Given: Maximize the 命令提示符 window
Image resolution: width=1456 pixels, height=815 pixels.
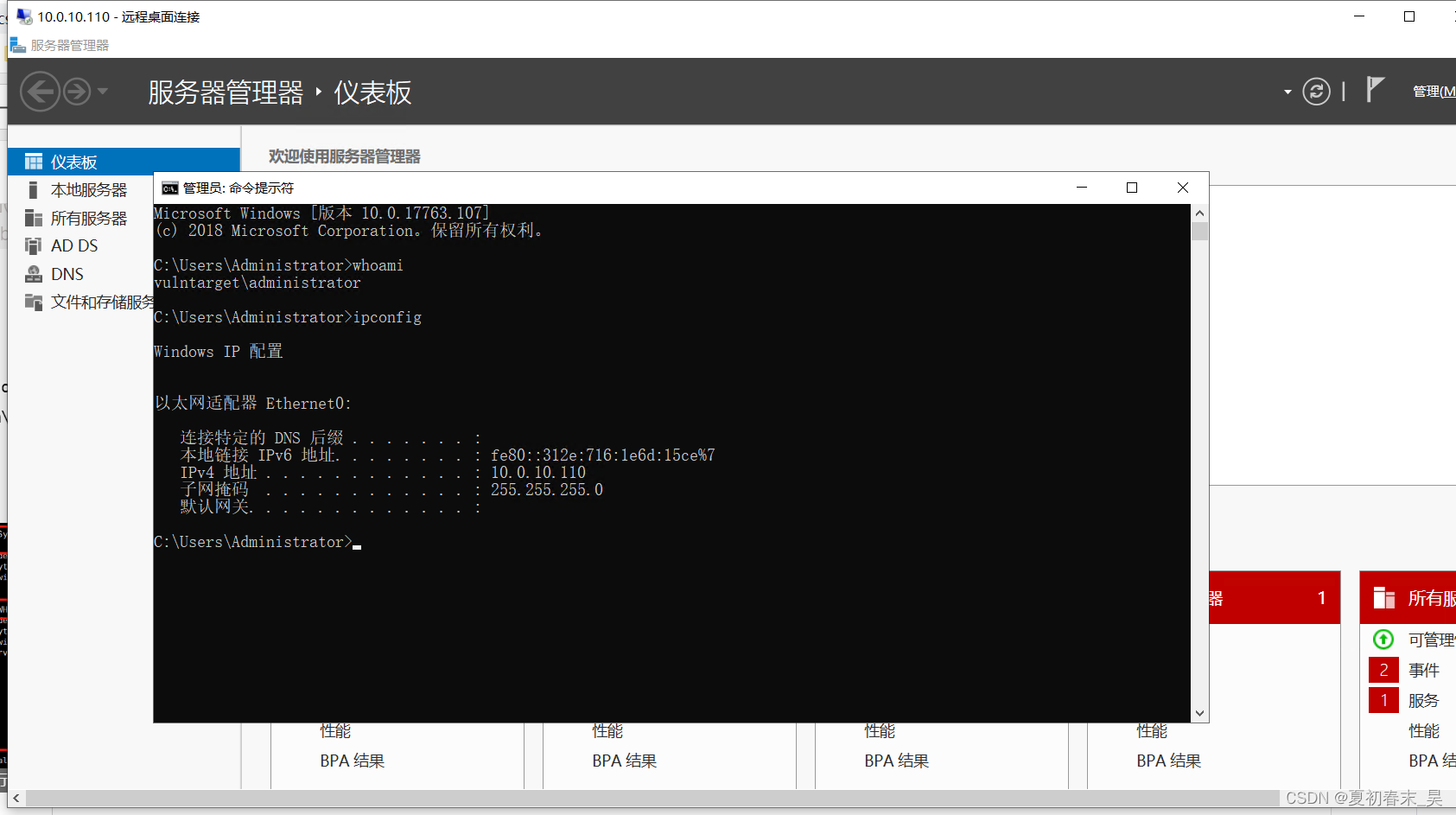Looking at the screenshot, I should pyautogui.click(x=1132, y=188).
